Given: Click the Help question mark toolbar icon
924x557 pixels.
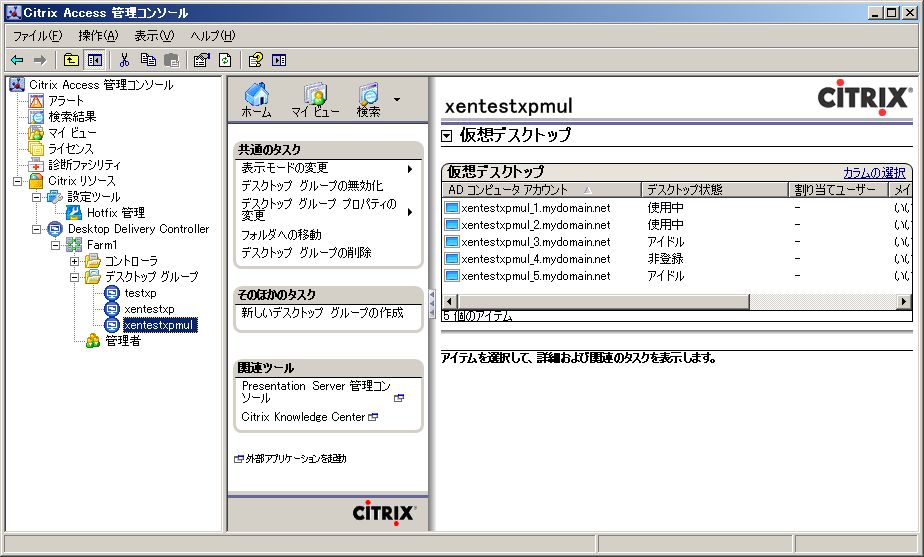Looking at the screenshot, I should coord(255,60).
